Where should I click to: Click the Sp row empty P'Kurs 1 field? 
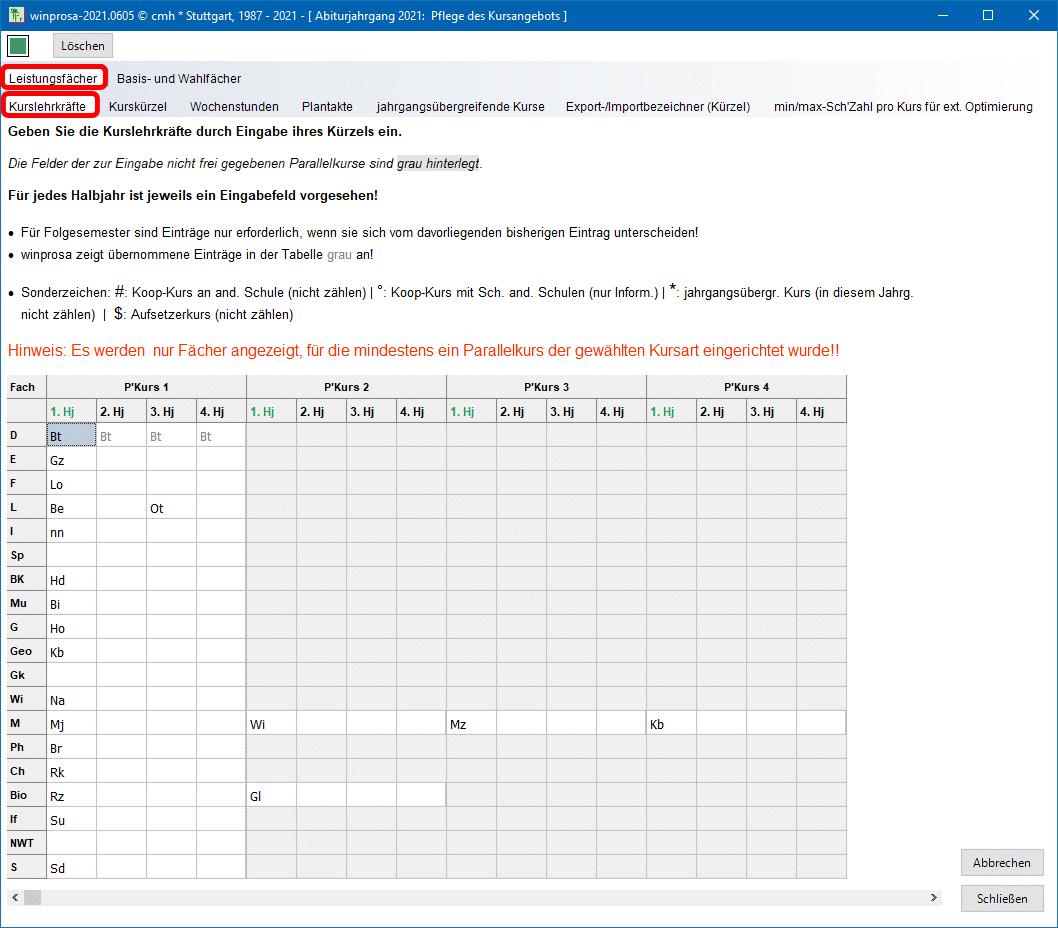pos(71,556)
